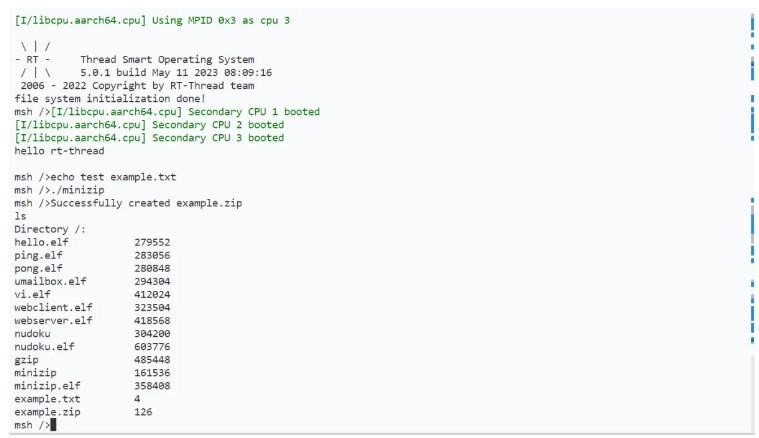Click the vertical scrollbar track on the right edge
Image resolution: width=759 pixels, height=438 pixels.
(752, 220)
